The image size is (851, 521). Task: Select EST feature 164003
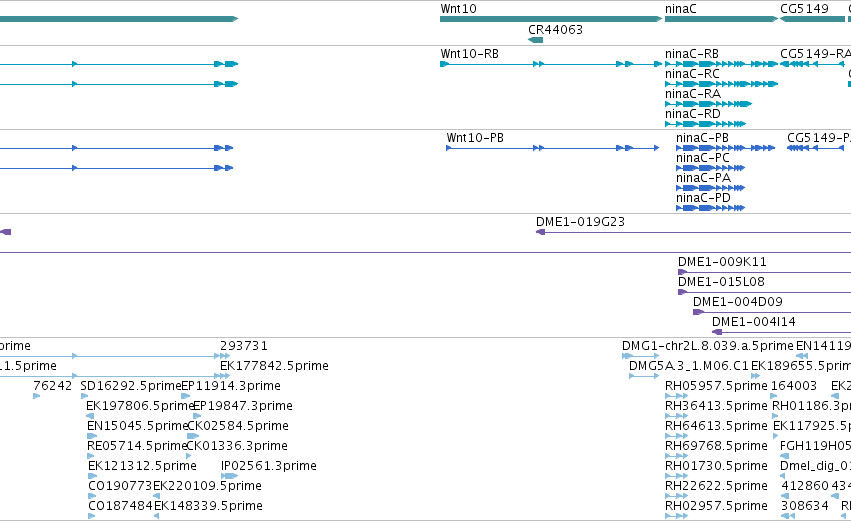click(x=794, y=386)
